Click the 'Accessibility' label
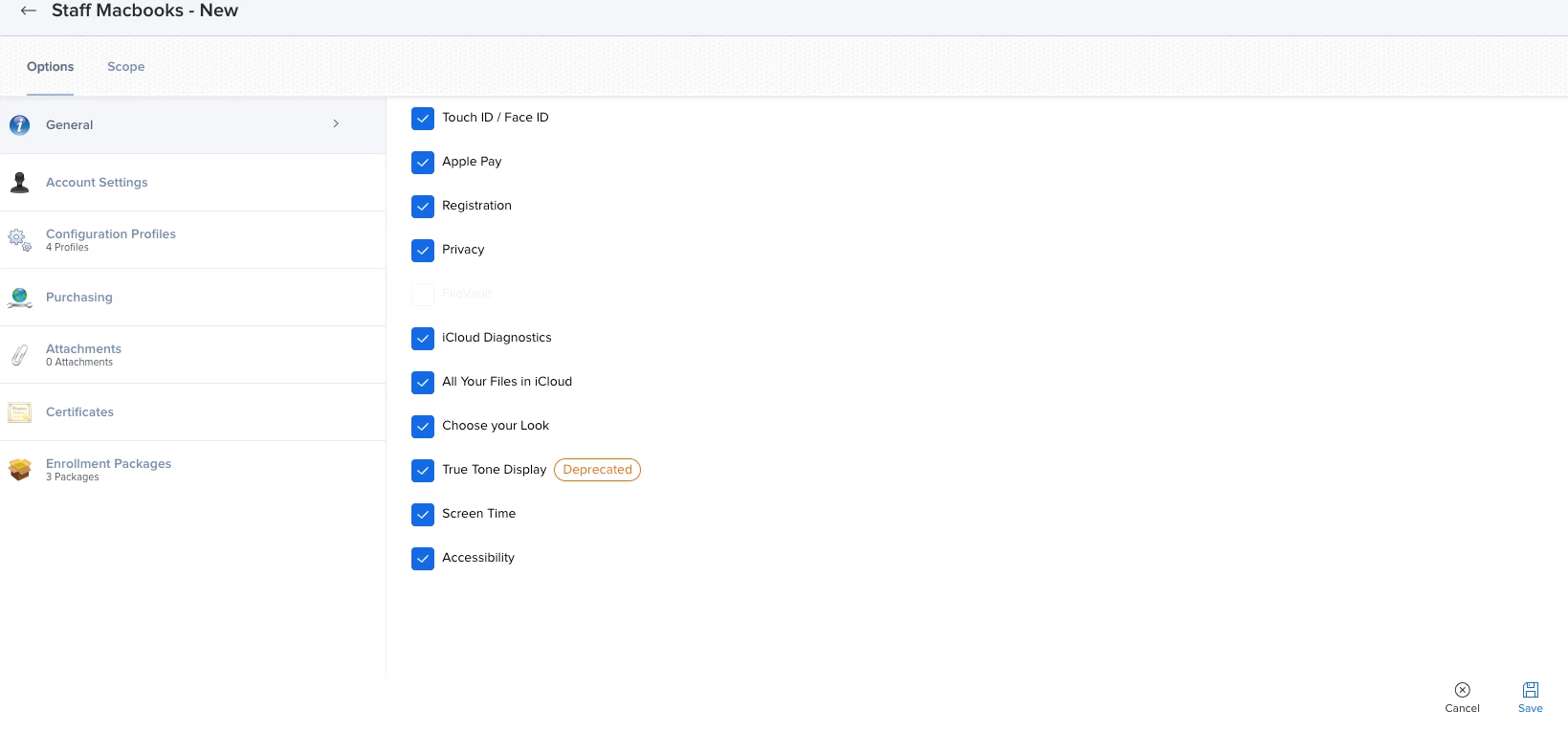This screenshot has height=732, width=1568. 478,558
